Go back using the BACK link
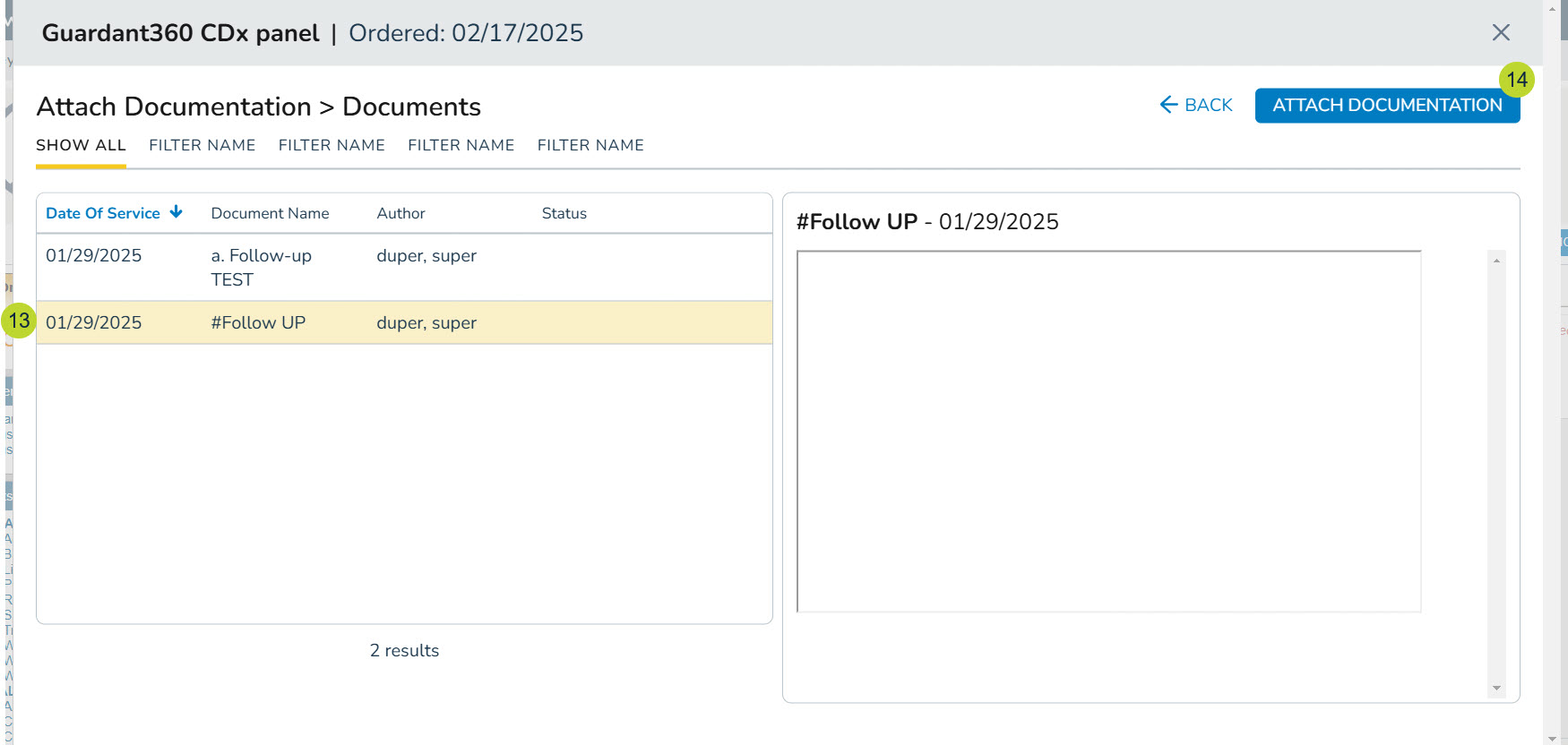The width and height of the screenshot is (1568, 745). coord(1208,105)
